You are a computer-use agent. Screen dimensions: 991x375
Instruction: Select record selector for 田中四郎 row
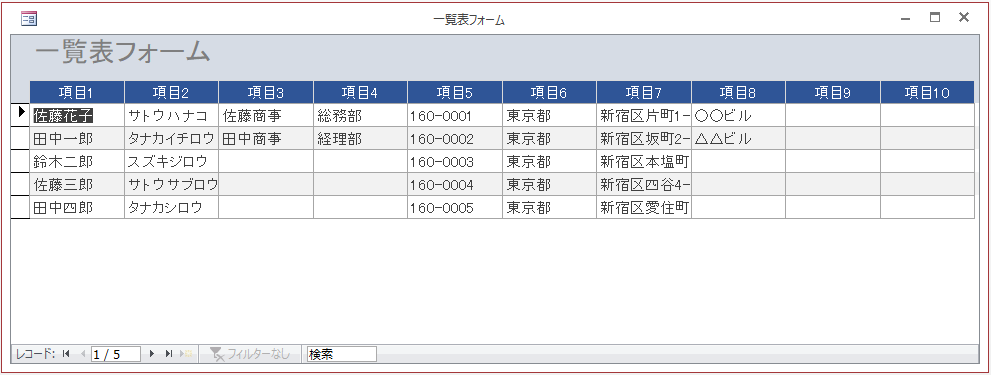(20, 207)
